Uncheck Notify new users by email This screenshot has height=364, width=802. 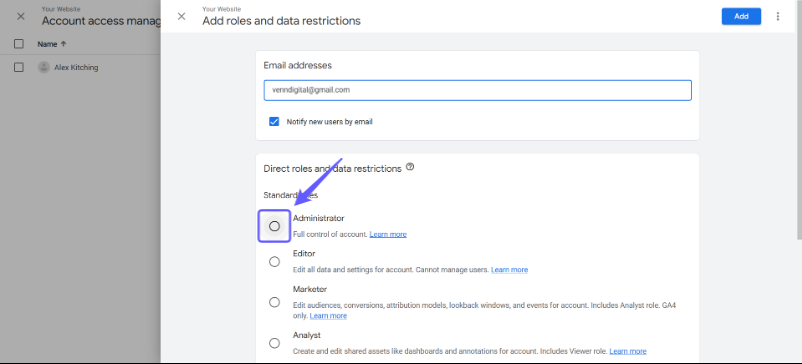coord(274,122)
